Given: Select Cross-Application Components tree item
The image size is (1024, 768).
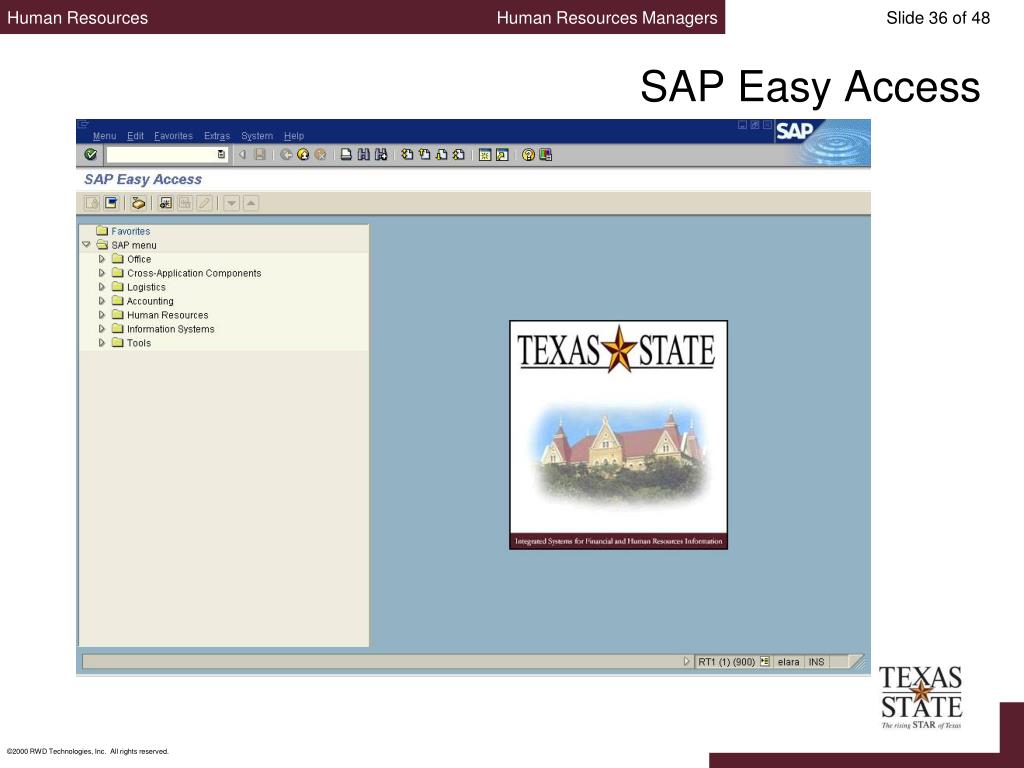Looking at the screenshot, I should click(194, 273).
